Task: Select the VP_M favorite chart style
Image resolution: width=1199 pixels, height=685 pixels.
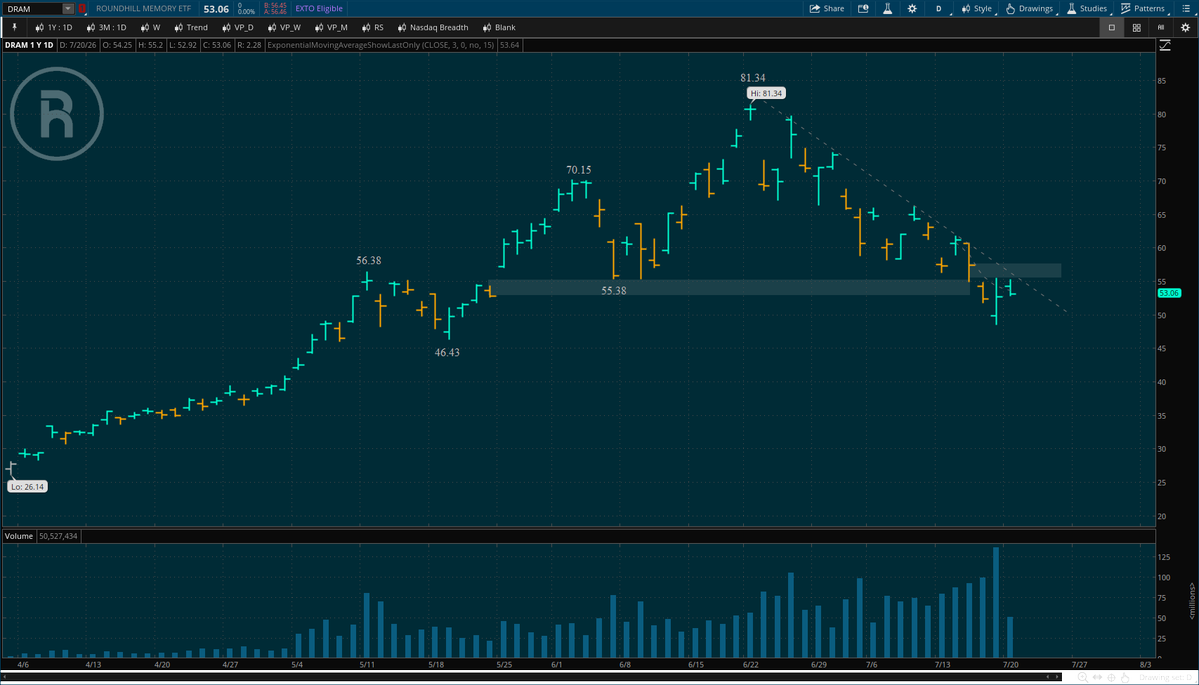Action: point(330,28)
